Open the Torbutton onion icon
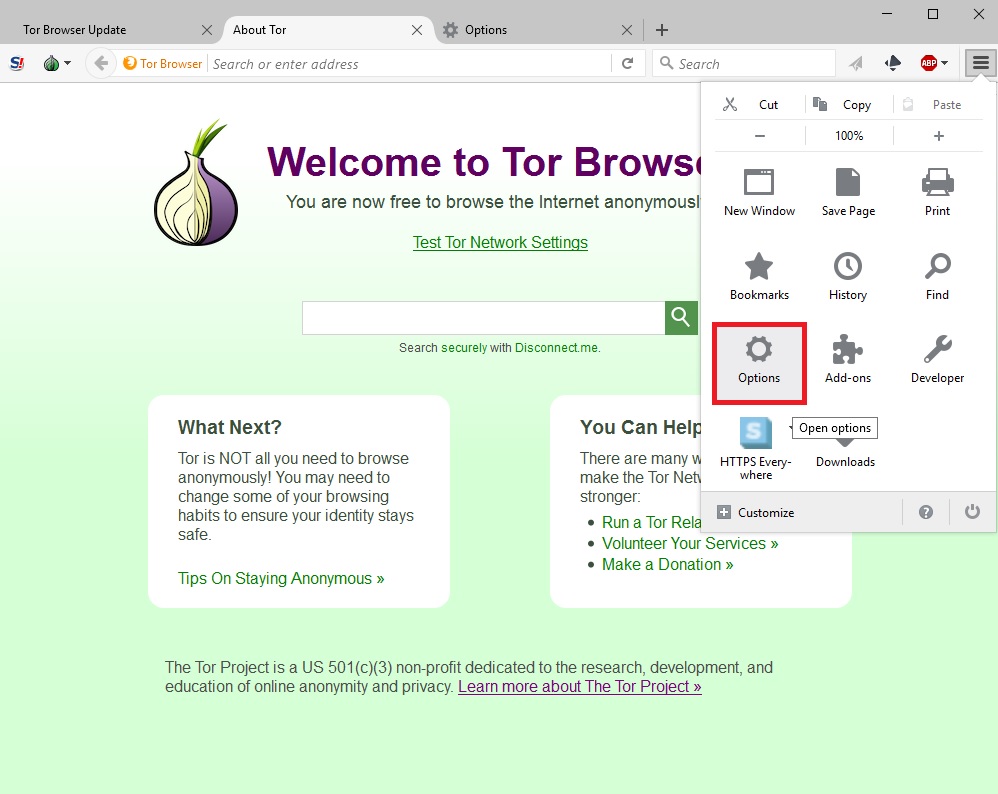This screenshot has height=794, width=998. 51,63
